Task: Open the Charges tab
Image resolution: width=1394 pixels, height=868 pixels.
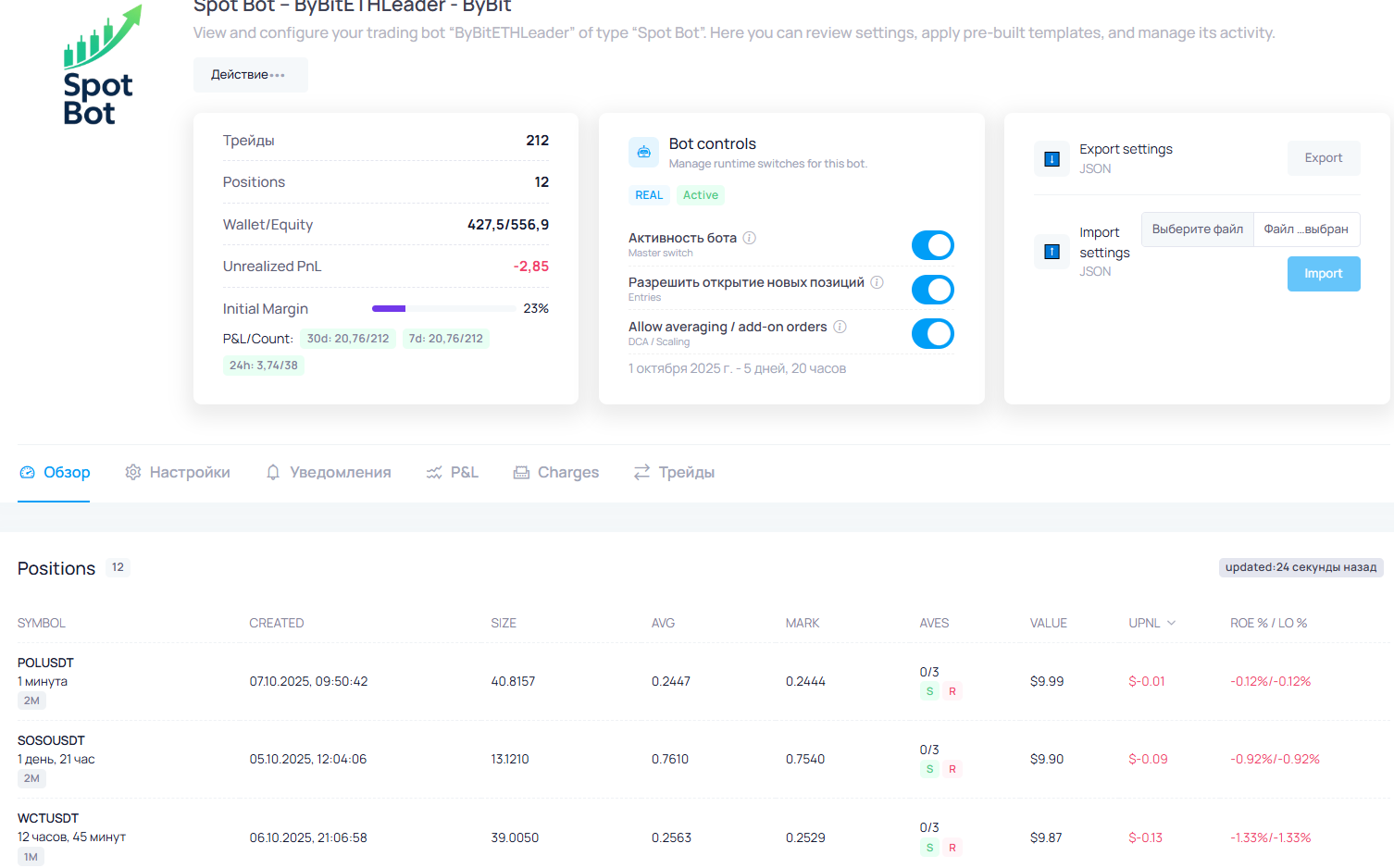Action: [556, 473]
